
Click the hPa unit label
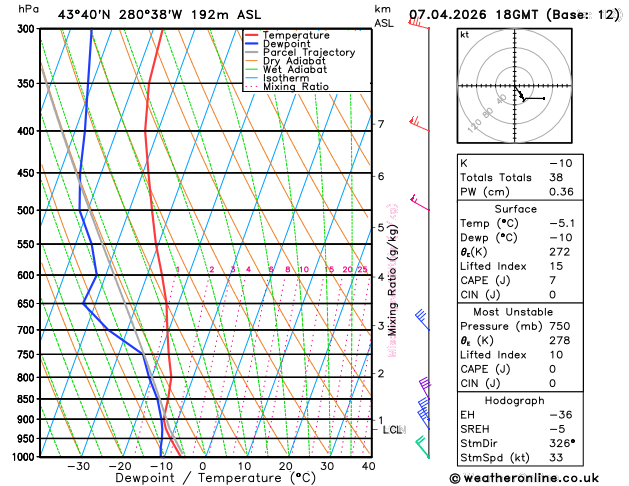point(28,9)
